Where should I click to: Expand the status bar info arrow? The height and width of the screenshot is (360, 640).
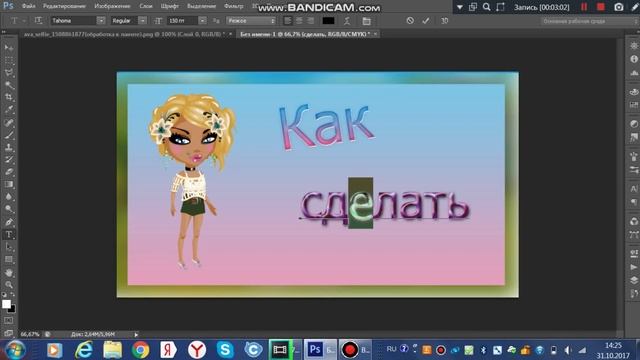click(136, 334)
